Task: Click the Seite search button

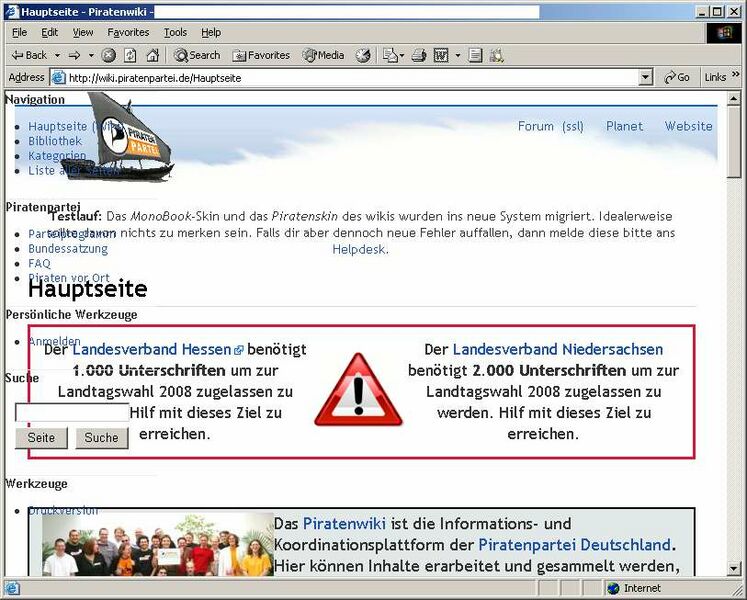Action: coord(41,437)
